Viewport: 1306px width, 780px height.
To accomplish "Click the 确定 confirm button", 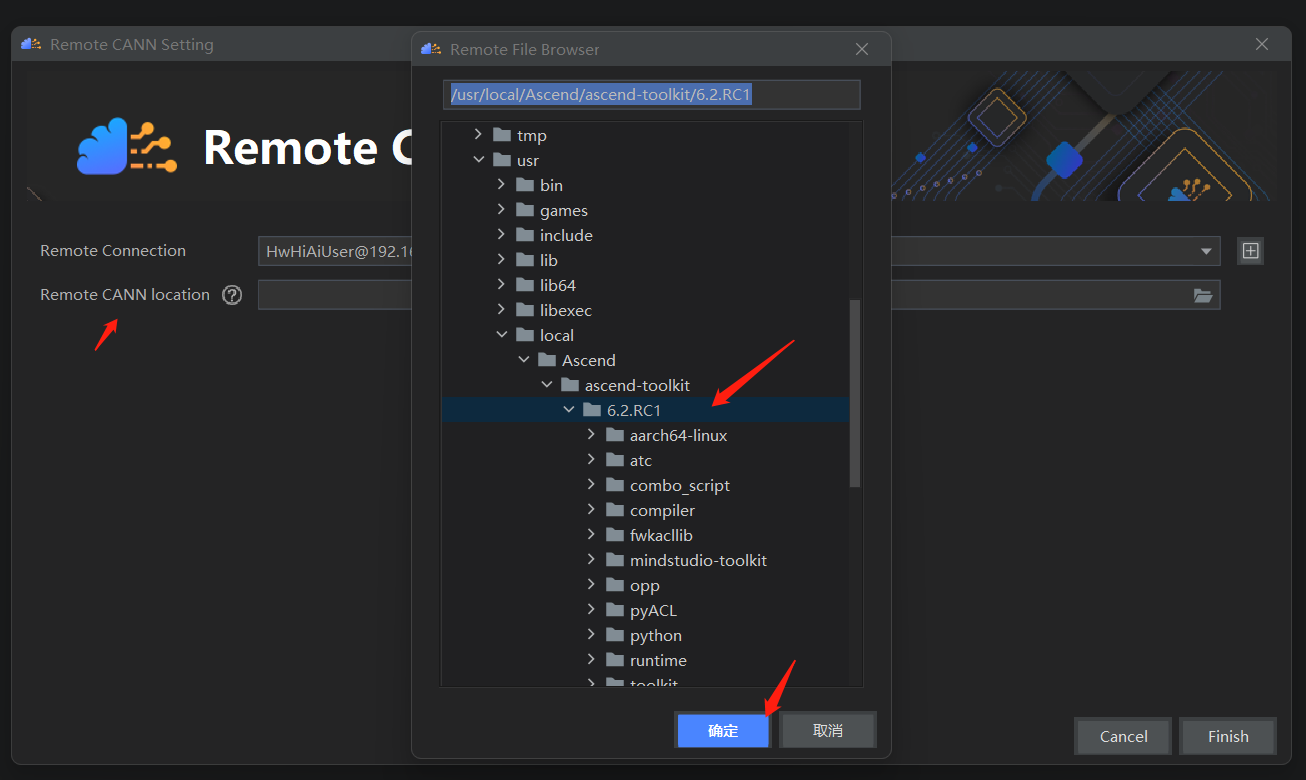I will pyautogui.click(x=723, y=731).
